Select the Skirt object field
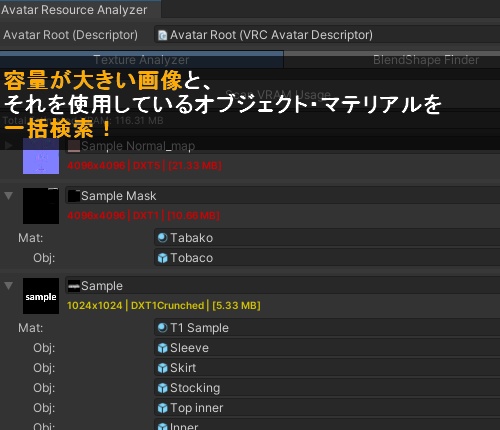Screen dimensions: 500x430 (x=327, y=368)
